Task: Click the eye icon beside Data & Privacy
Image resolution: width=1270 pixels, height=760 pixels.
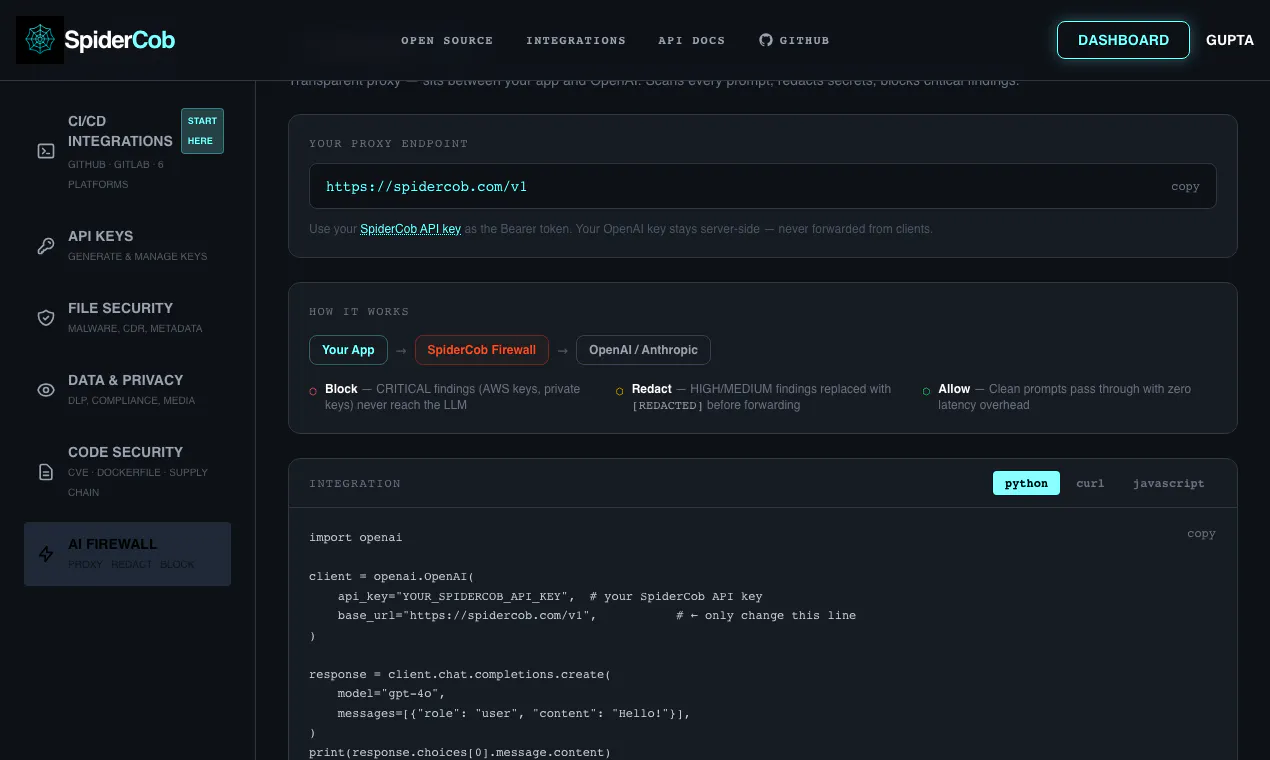Action: pos(46,390)
